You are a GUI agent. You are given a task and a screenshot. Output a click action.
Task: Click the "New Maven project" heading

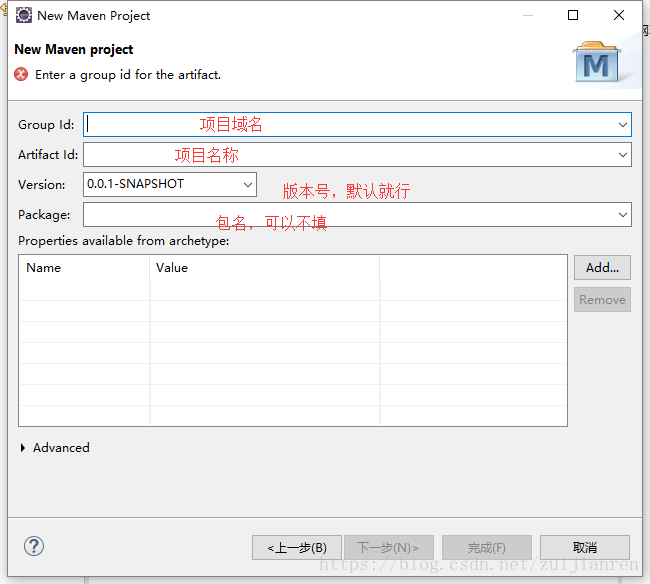(x=74, y=49)
